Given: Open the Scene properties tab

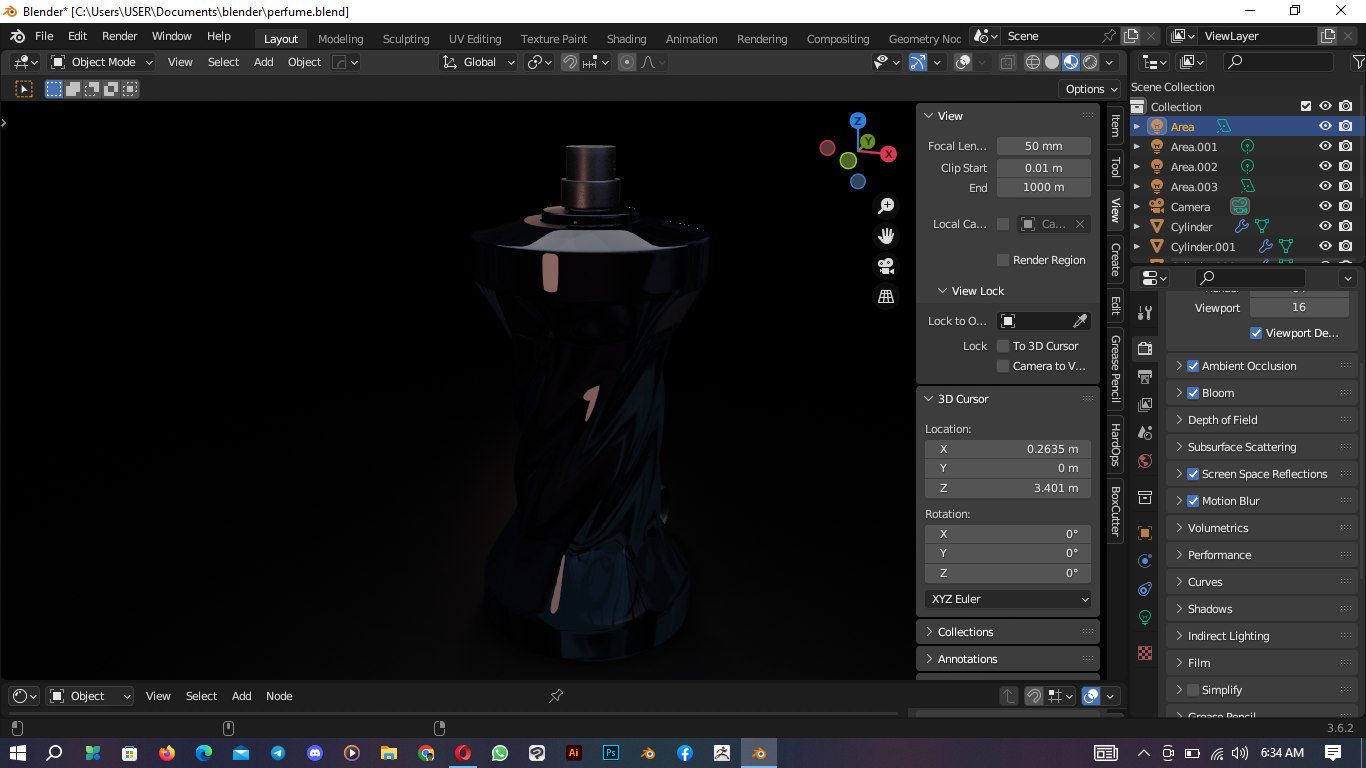Looking at the screenshot, I should 1145,432.
